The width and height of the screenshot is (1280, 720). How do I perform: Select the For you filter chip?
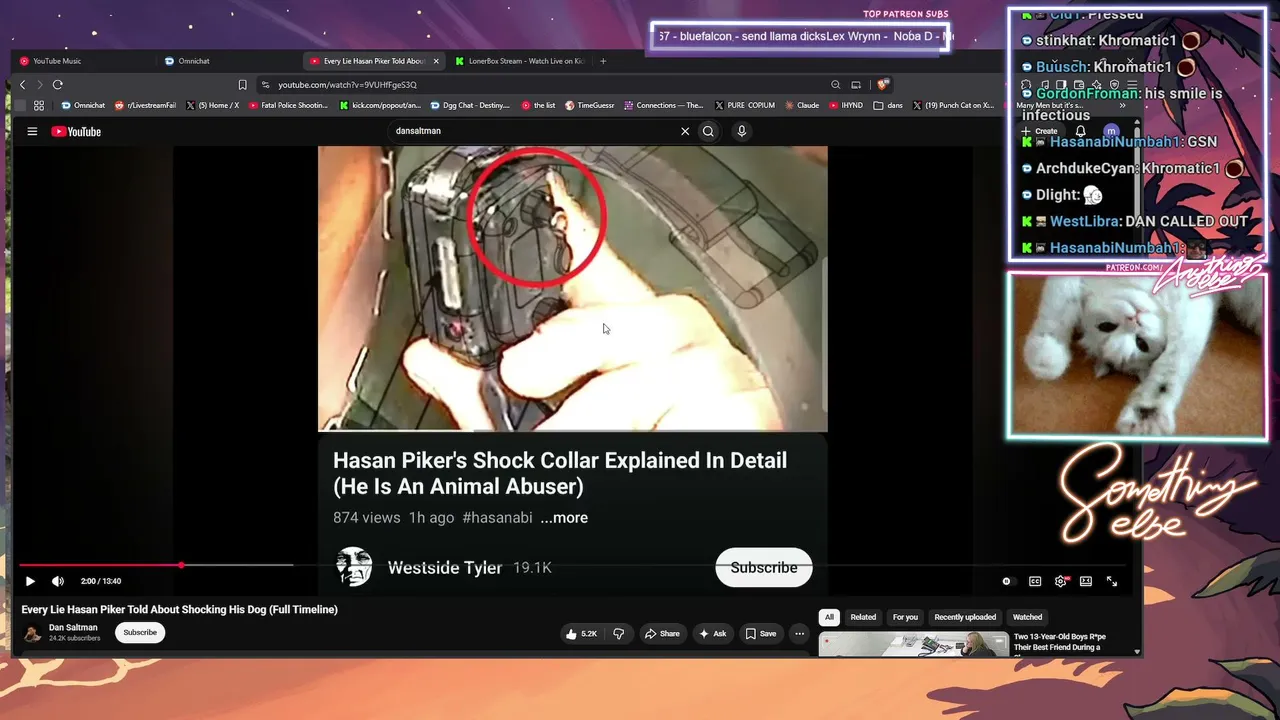pos(905,617)
